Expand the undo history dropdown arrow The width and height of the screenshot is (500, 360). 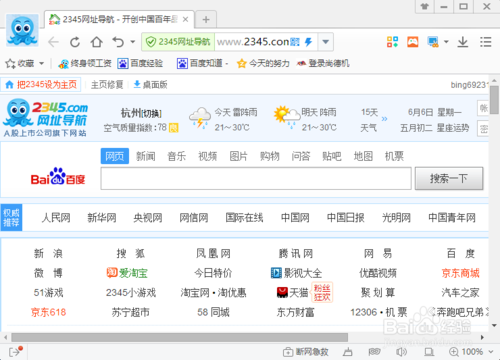pyautogui.click(x=133, y=42)
